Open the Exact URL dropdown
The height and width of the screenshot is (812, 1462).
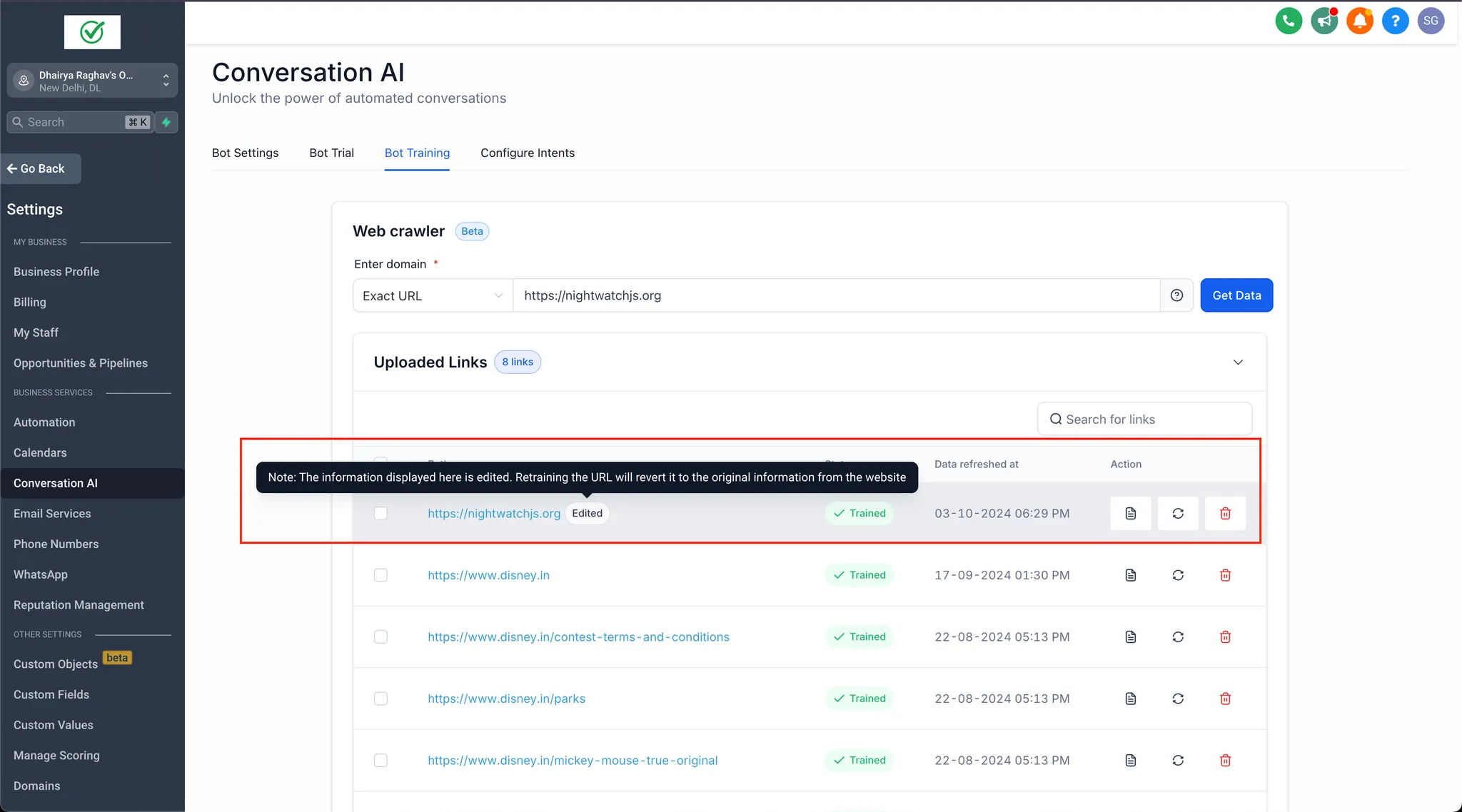pos(433,295)
